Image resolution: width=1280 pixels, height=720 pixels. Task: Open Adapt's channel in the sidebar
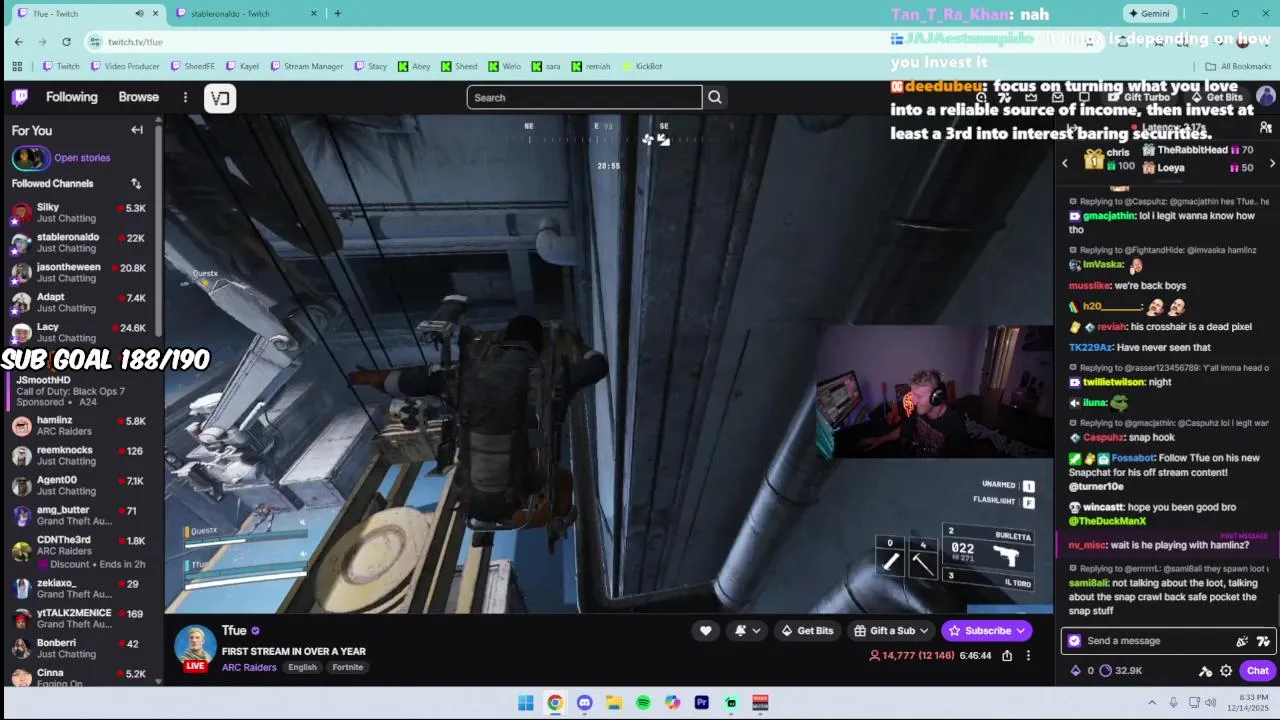(80, 303)
